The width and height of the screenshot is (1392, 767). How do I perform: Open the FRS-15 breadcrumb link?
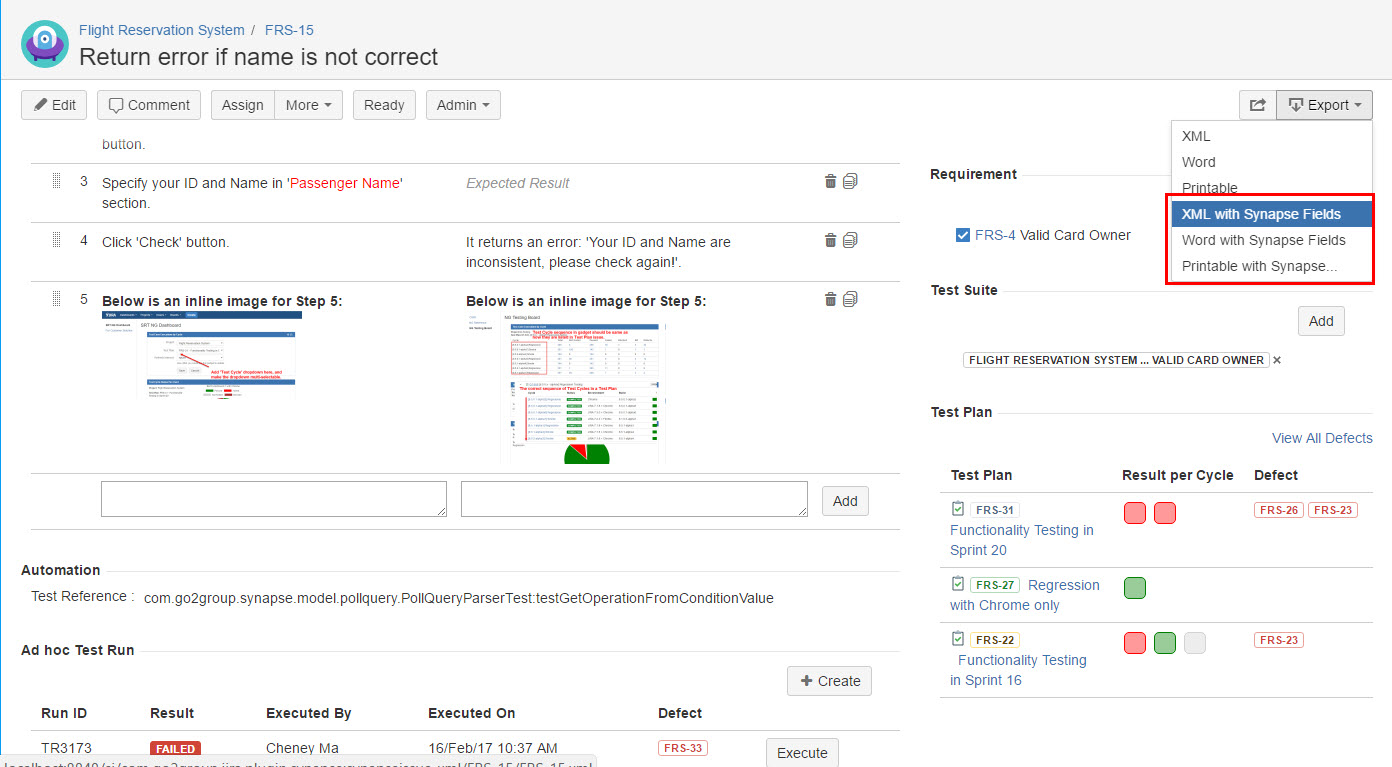tap(289, 30)
